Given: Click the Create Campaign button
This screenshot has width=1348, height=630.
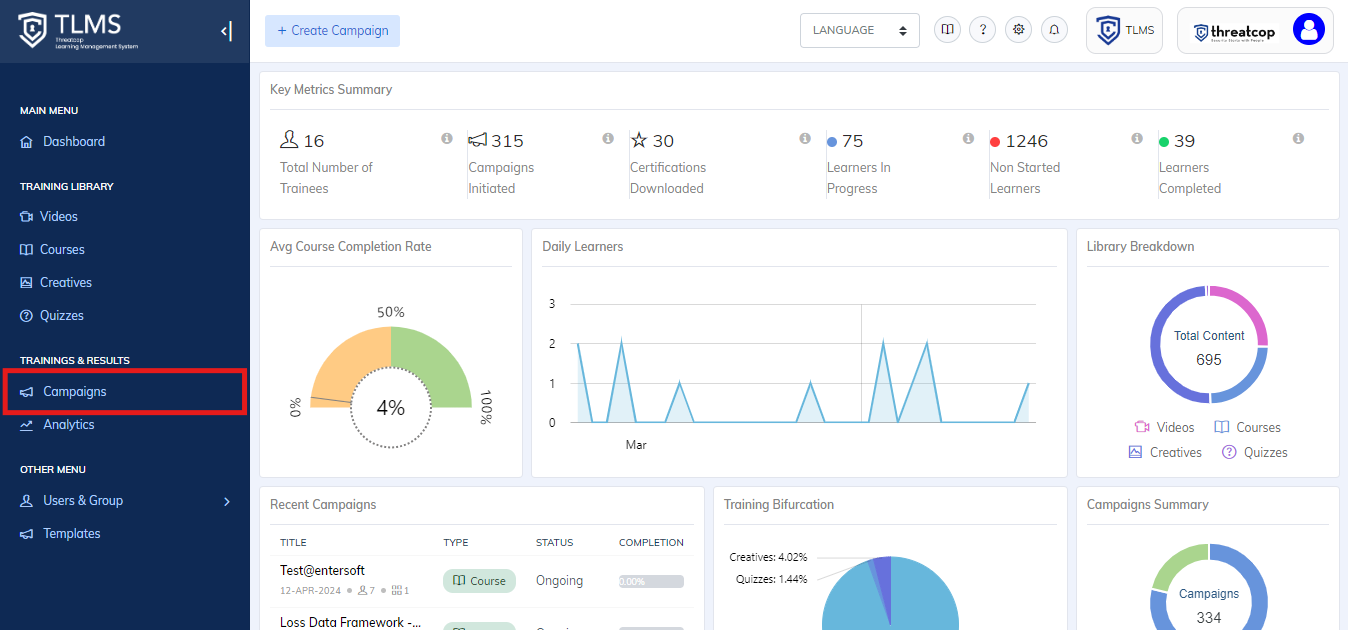Looking at the screenshot, I should pyautogui.click(x=332, y=31).
